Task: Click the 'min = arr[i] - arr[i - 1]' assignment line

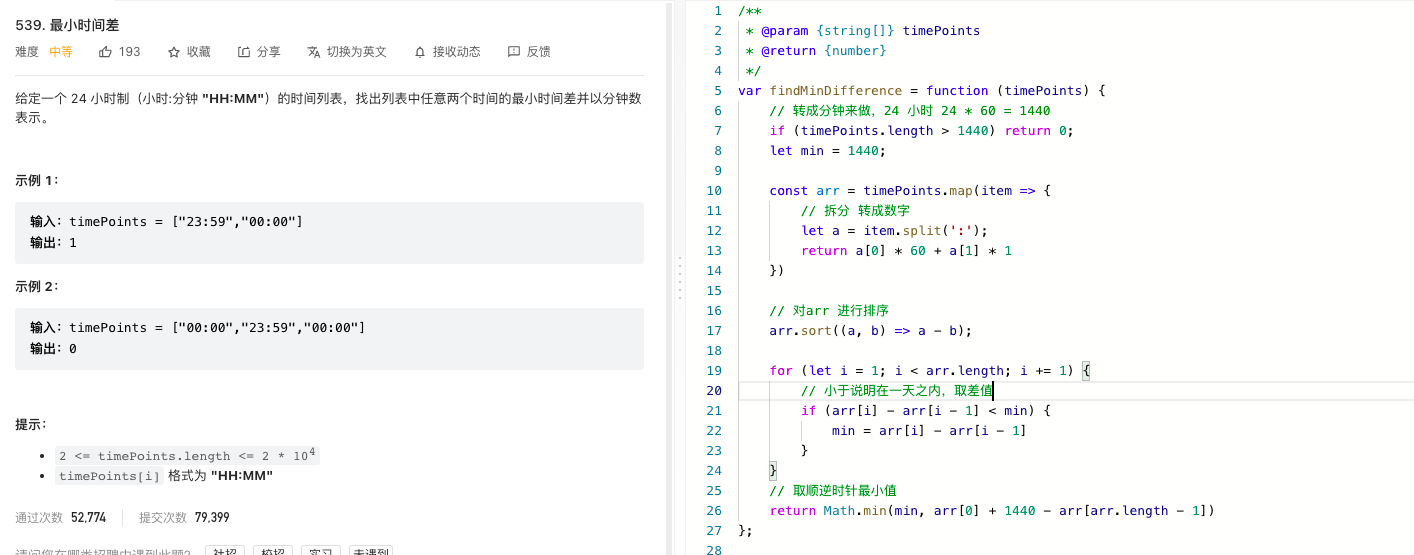Action: click(929, 430)
